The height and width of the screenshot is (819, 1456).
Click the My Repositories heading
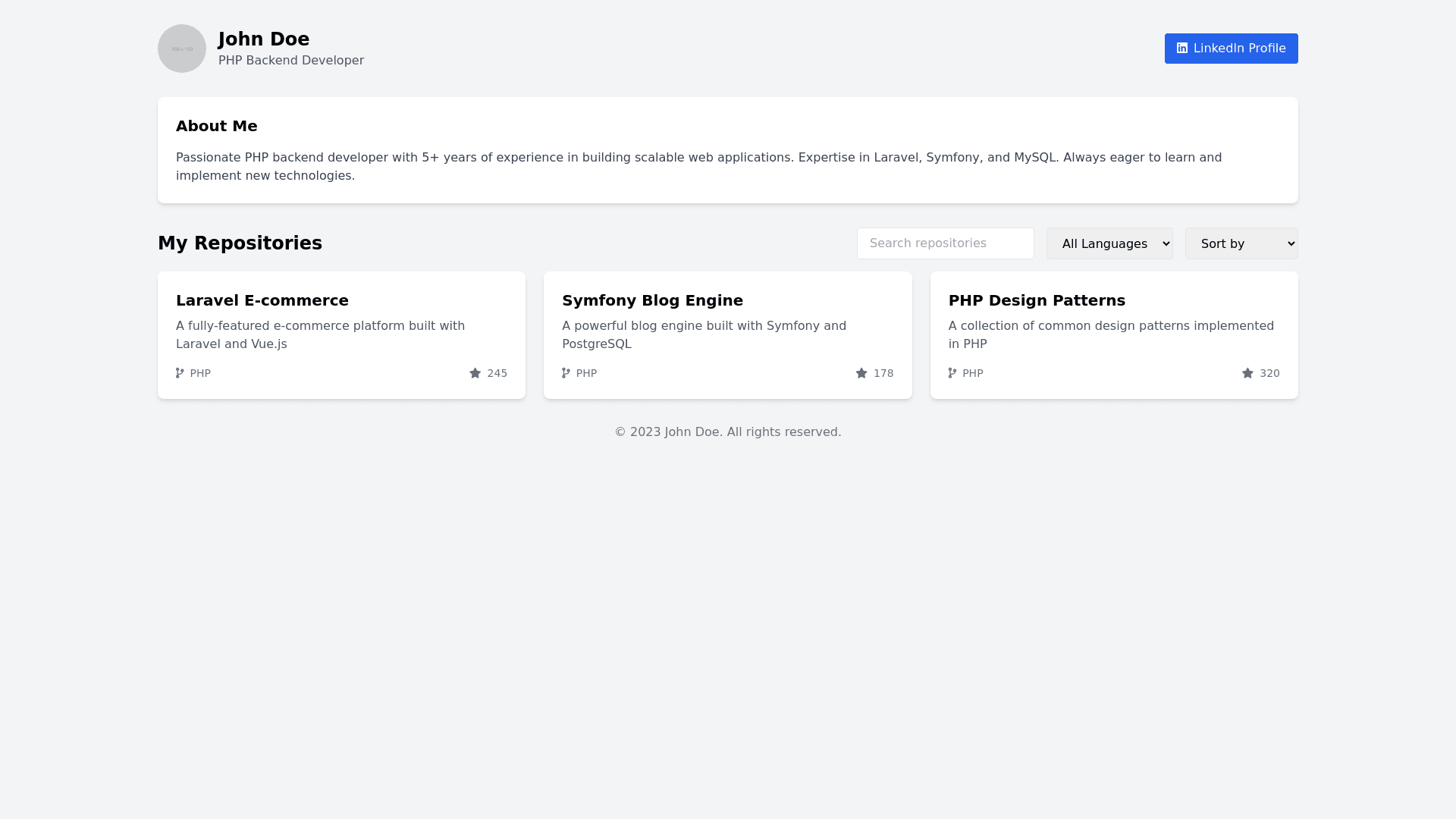point(240,243)
